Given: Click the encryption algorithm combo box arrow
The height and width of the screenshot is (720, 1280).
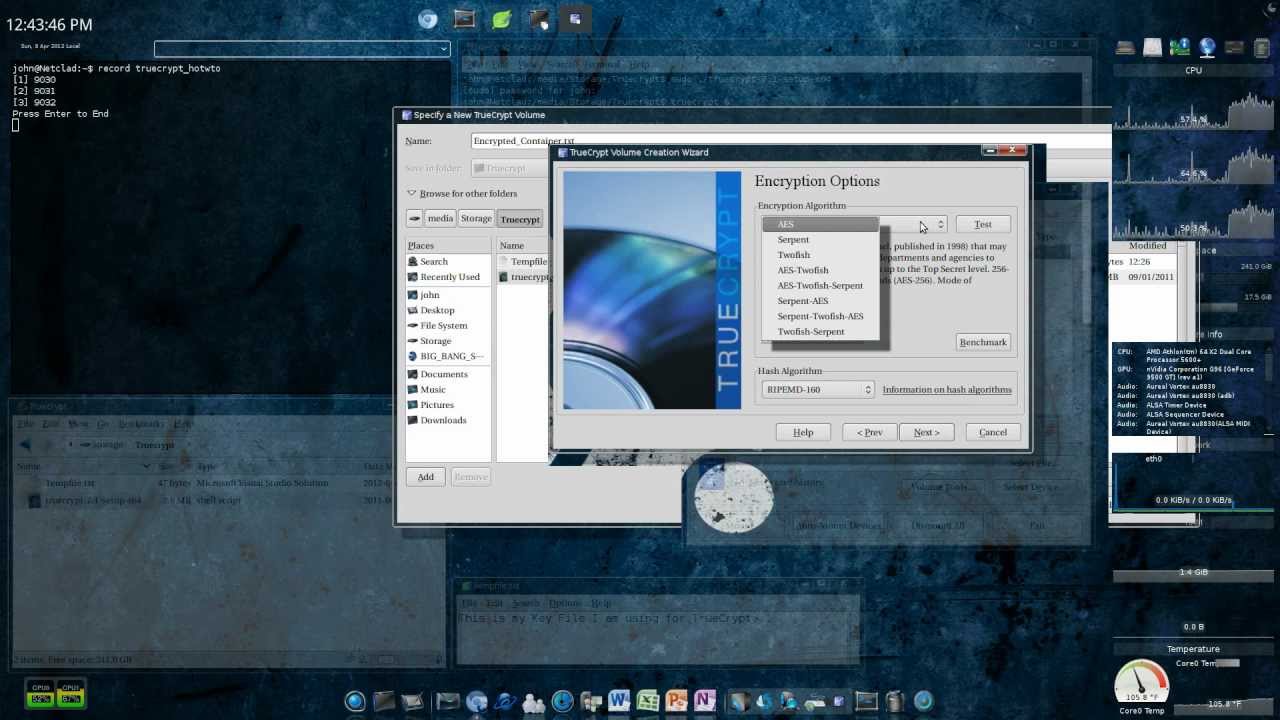Looking at the screenshot, I should click(940, 224).
